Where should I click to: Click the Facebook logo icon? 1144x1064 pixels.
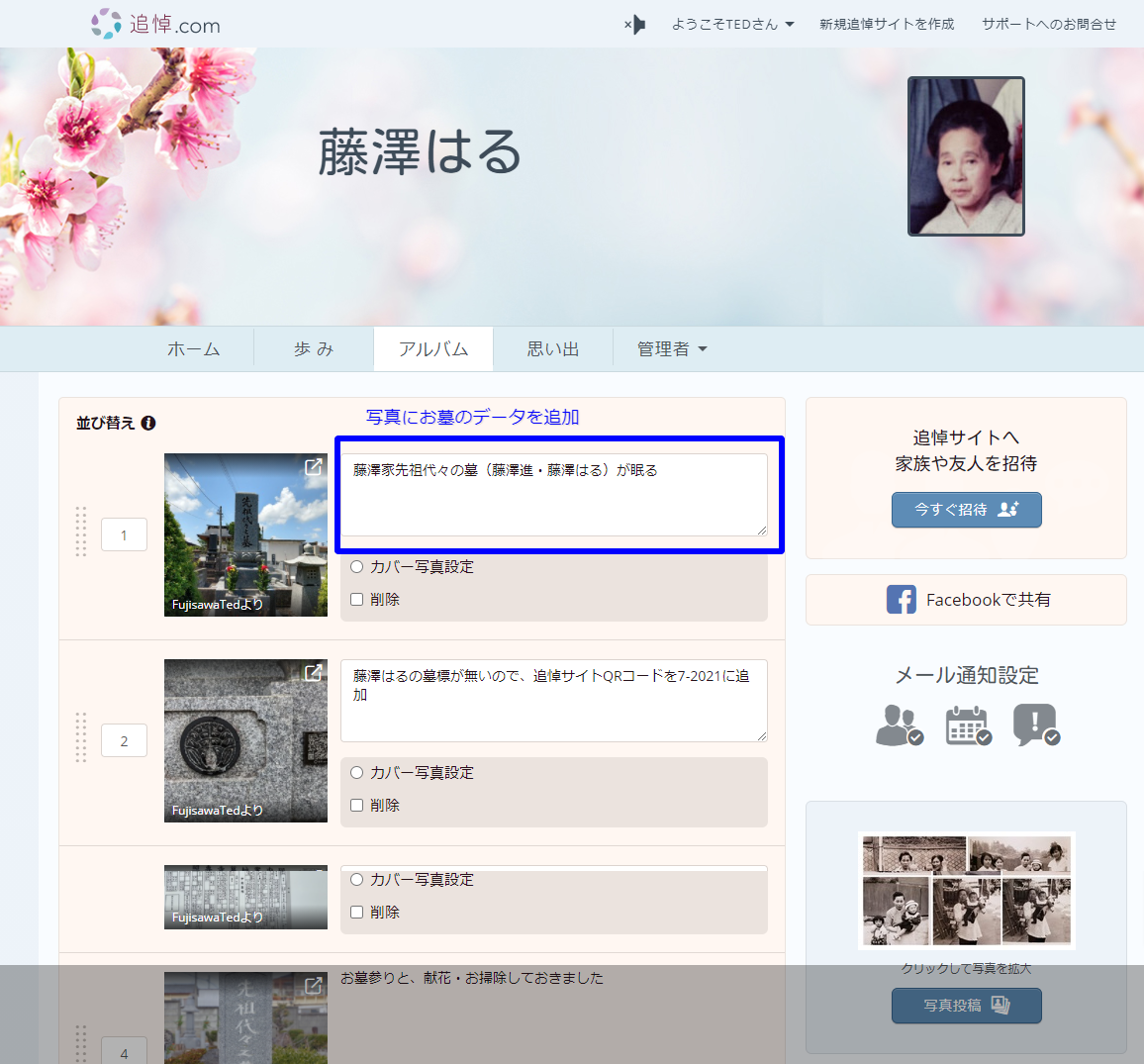click(x=901, y=600)
